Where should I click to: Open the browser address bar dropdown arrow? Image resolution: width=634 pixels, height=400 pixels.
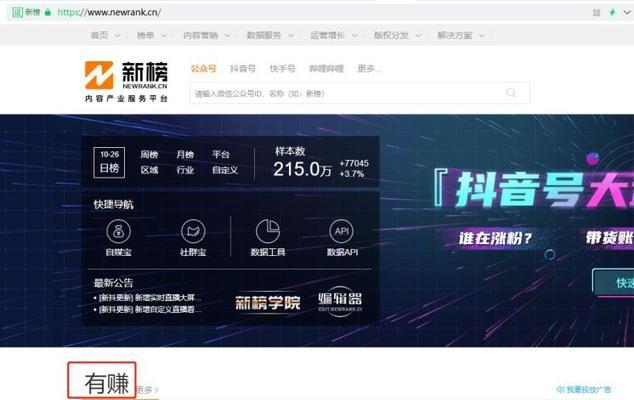(x=627, y=13)
